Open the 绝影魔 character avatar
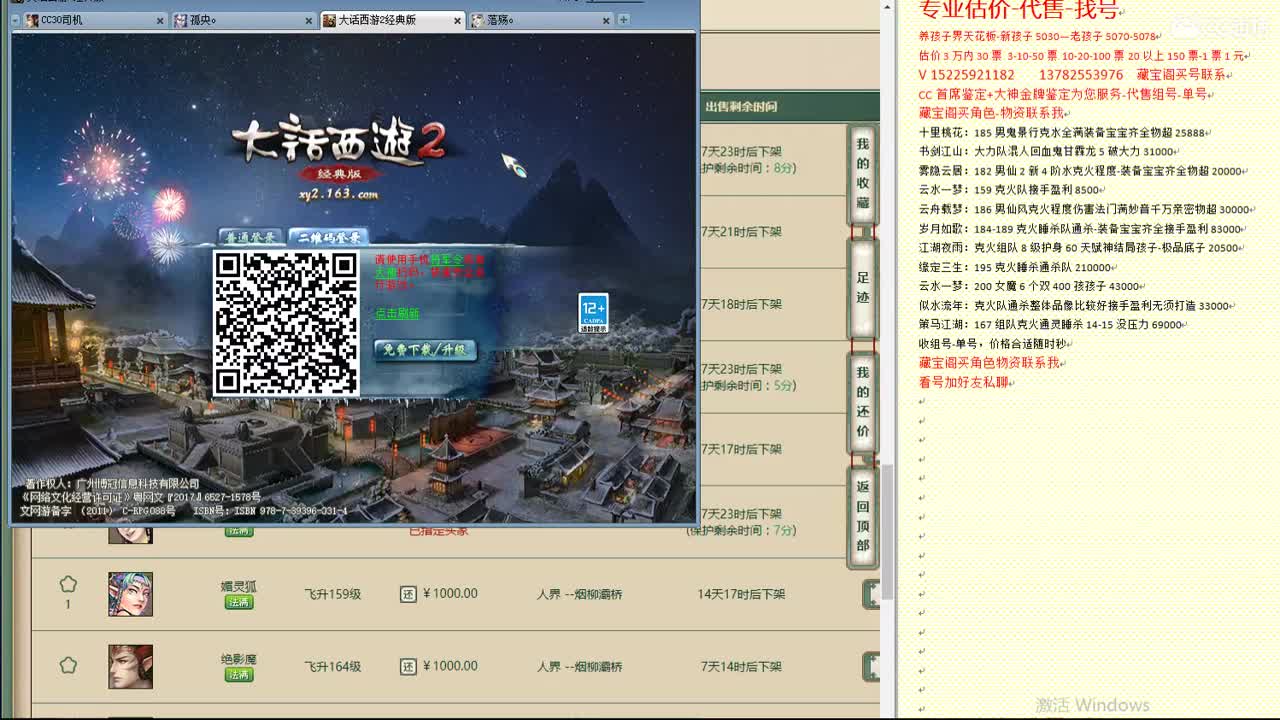The image size is (1280, 720). coord(130,666)
